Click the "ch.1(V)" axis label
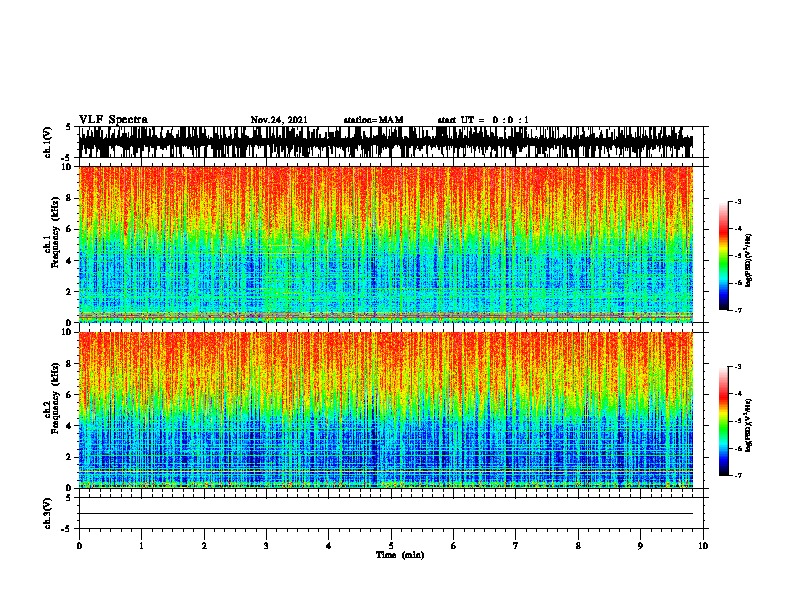This screenshot has height=612, width=792. (48, 142)
